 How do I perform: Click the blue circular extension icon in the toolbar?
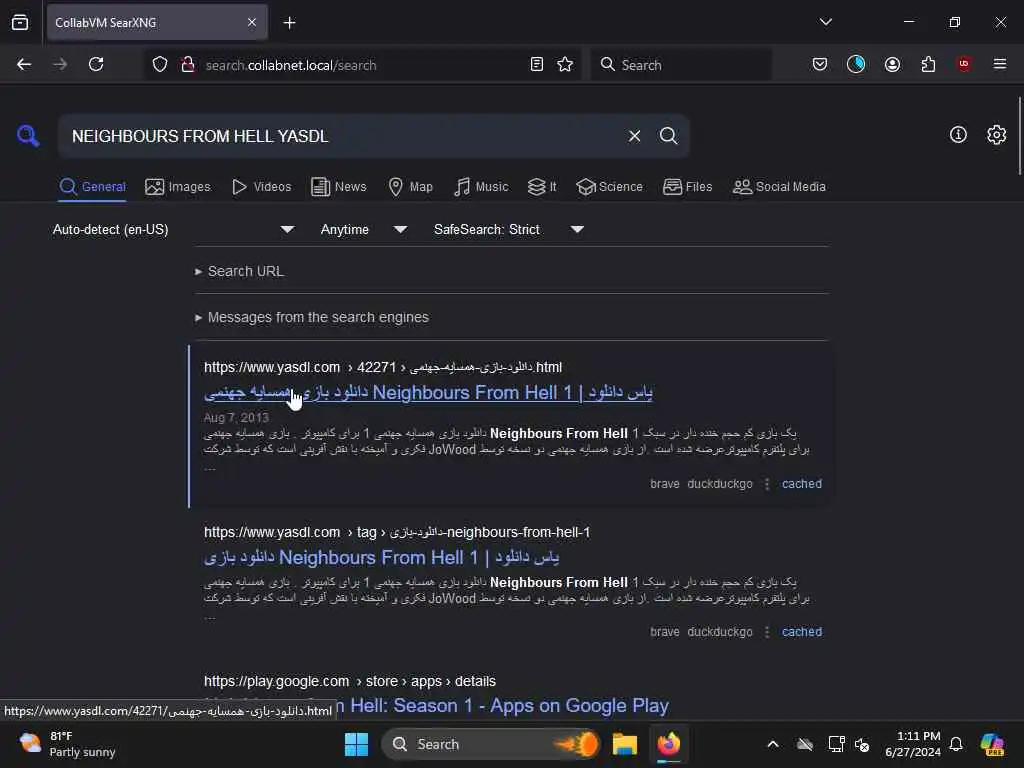(856, 64)
